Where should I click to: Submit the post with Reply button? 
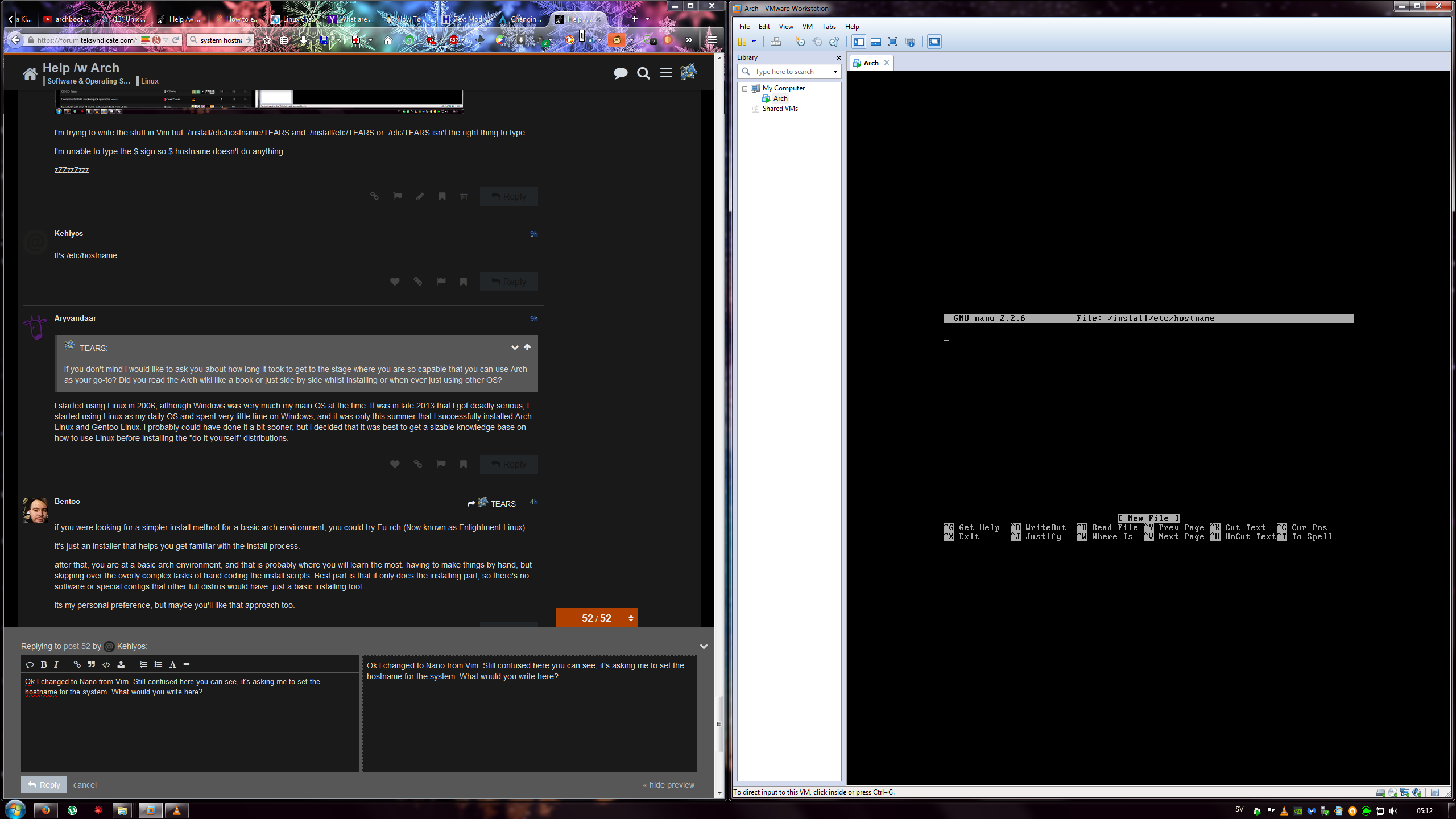coord(44,785)
